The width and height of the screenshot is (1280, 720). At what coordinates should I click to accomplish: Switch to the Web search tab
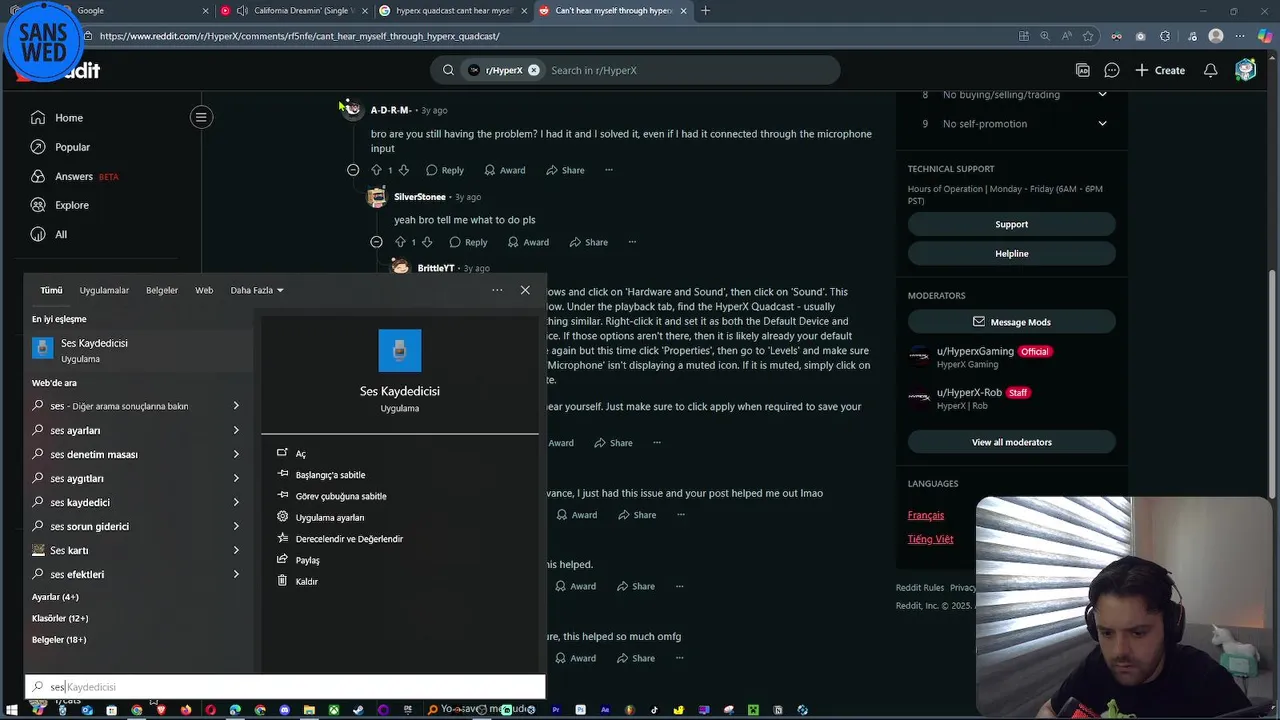(x=204, y=290)
